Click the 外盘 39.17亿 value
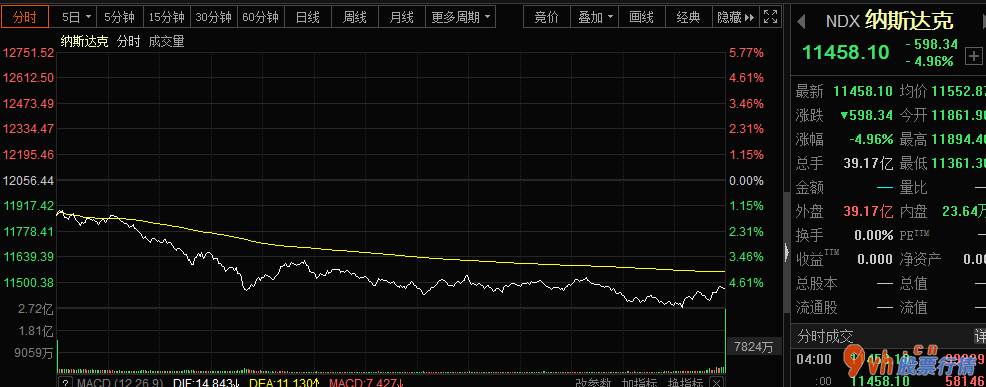This screenshot has height=387, width=986. [868, 211]
